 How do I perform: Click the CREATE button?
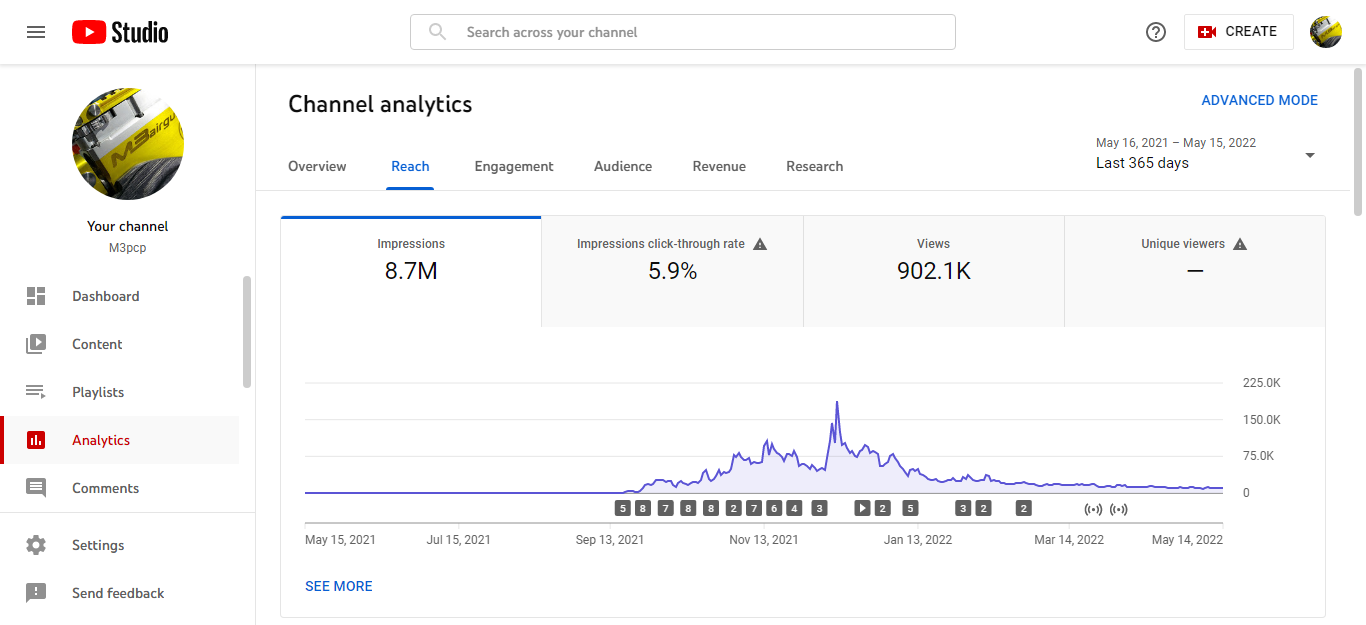[x=1238, y=32]
